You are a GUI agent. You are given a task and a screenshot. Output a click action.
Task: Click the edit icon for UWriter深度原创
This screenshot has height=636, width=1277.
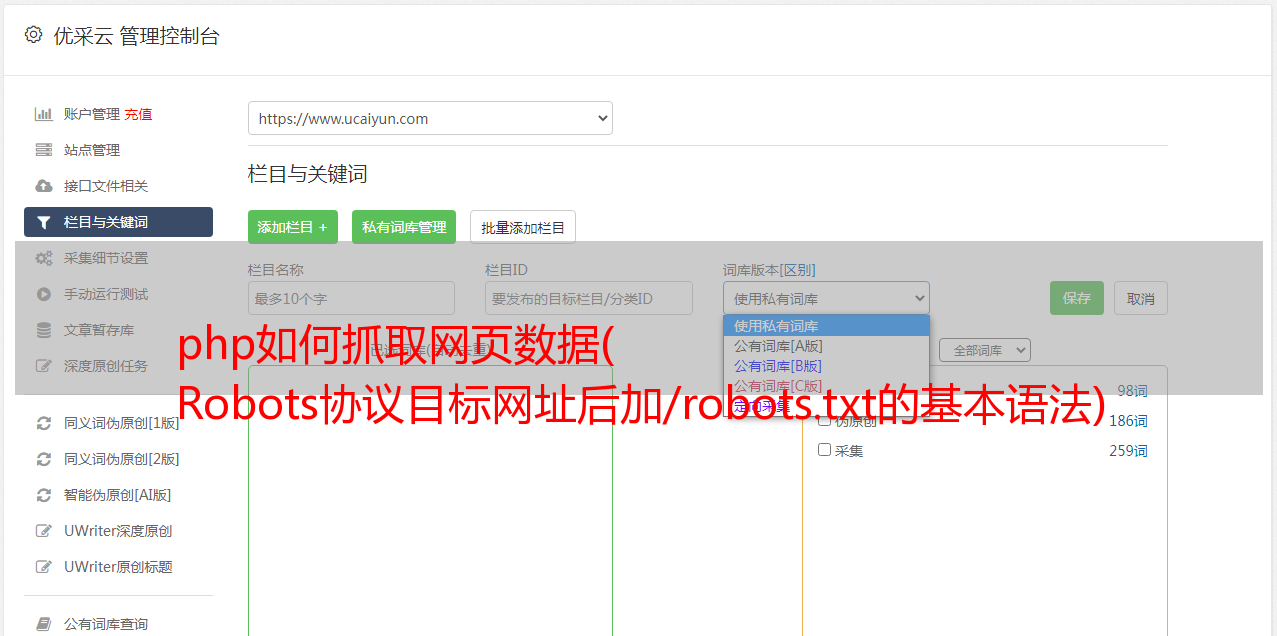coord(44,531)
